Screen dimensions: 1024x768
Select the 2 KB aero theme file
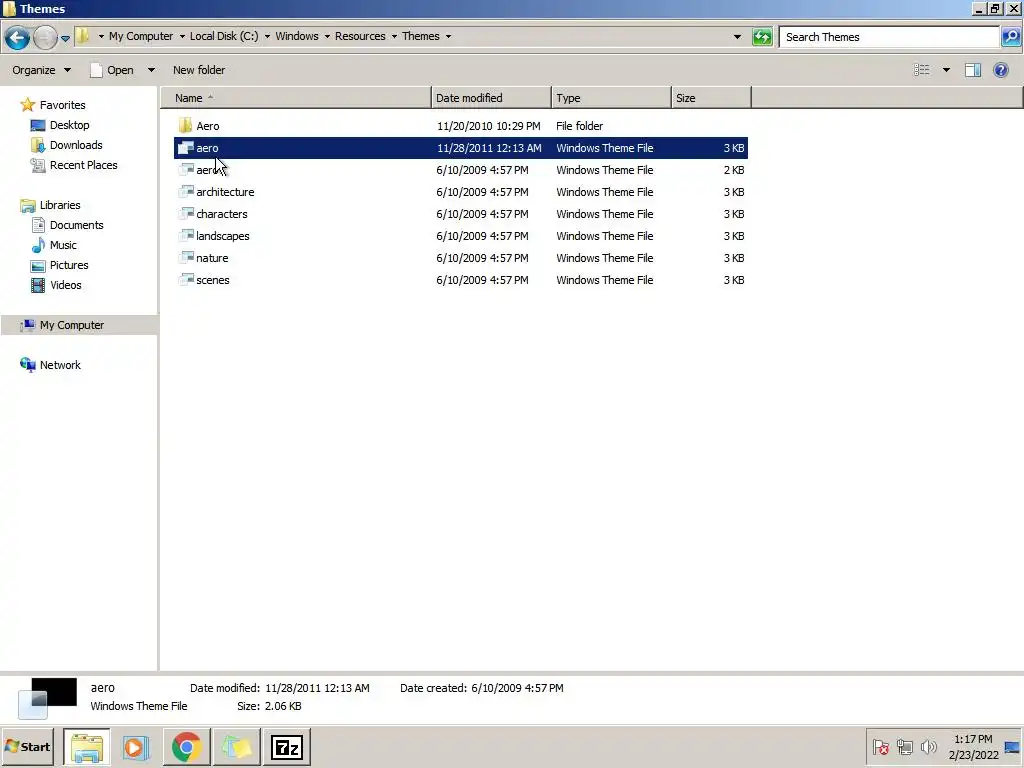click(460, 170)
